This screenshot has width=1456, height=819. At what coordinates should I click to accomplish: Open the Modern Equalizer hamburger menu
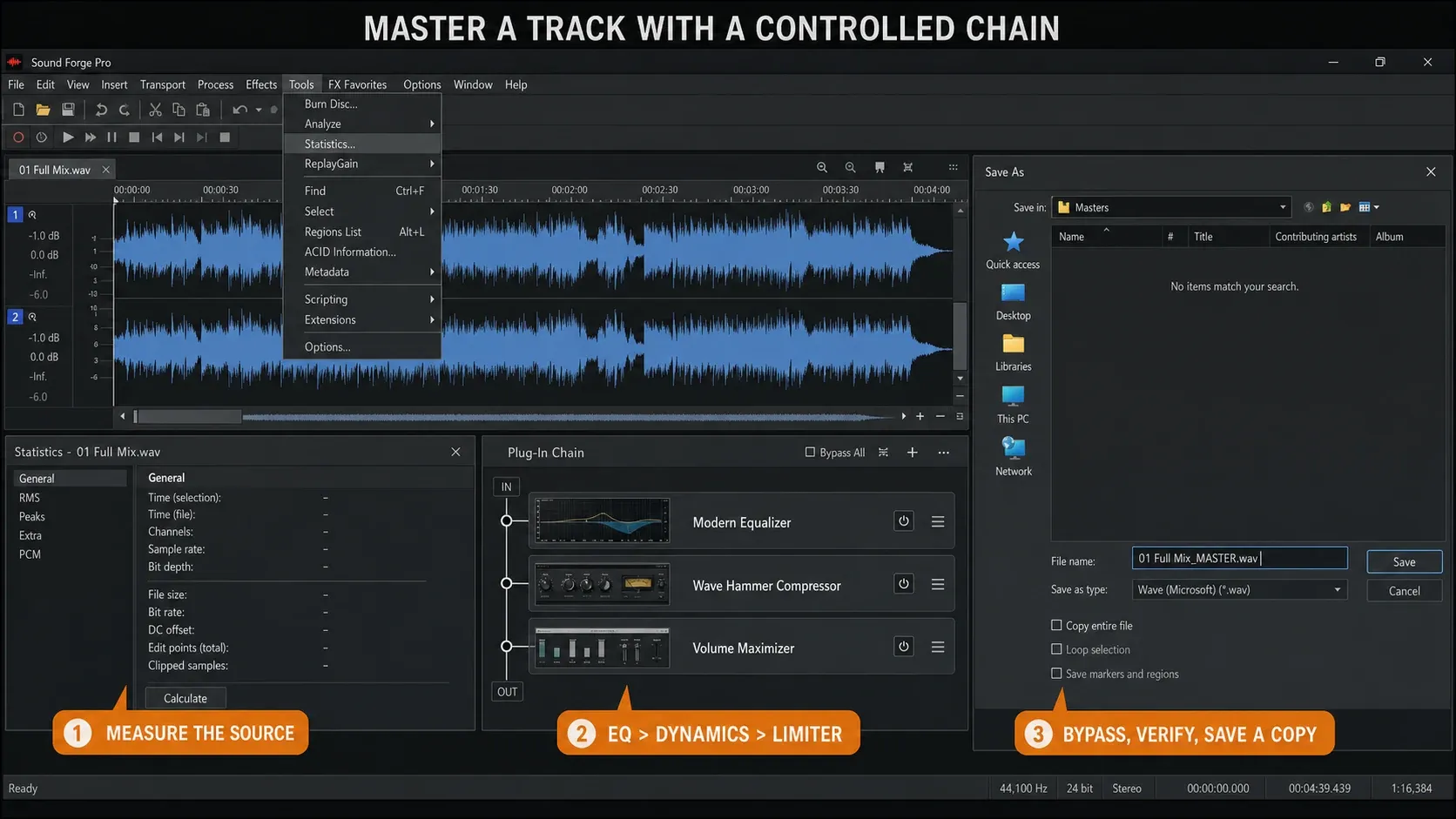pos(938,521)
